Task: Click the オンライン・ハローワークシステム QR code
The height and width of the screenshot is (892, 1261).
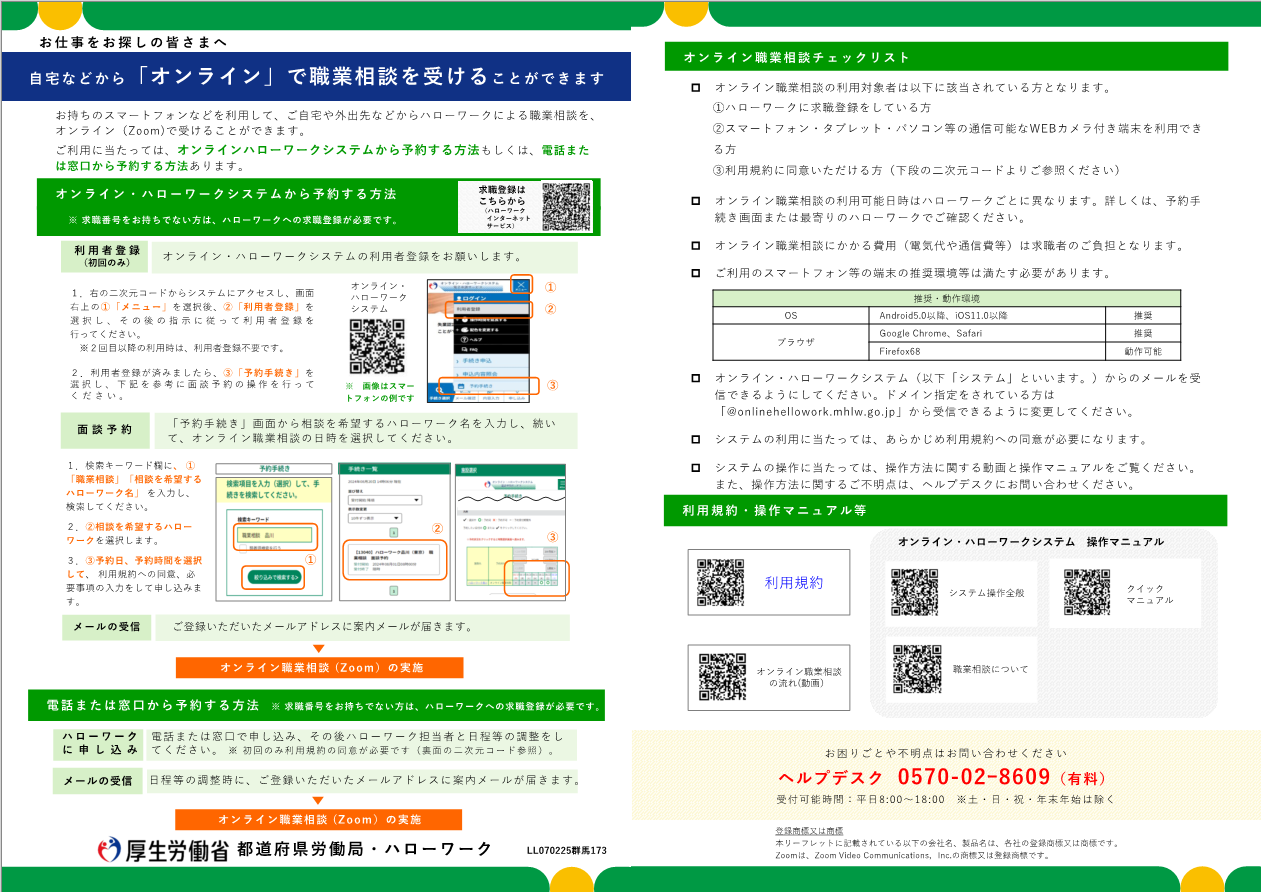Action: coord(376,347)
